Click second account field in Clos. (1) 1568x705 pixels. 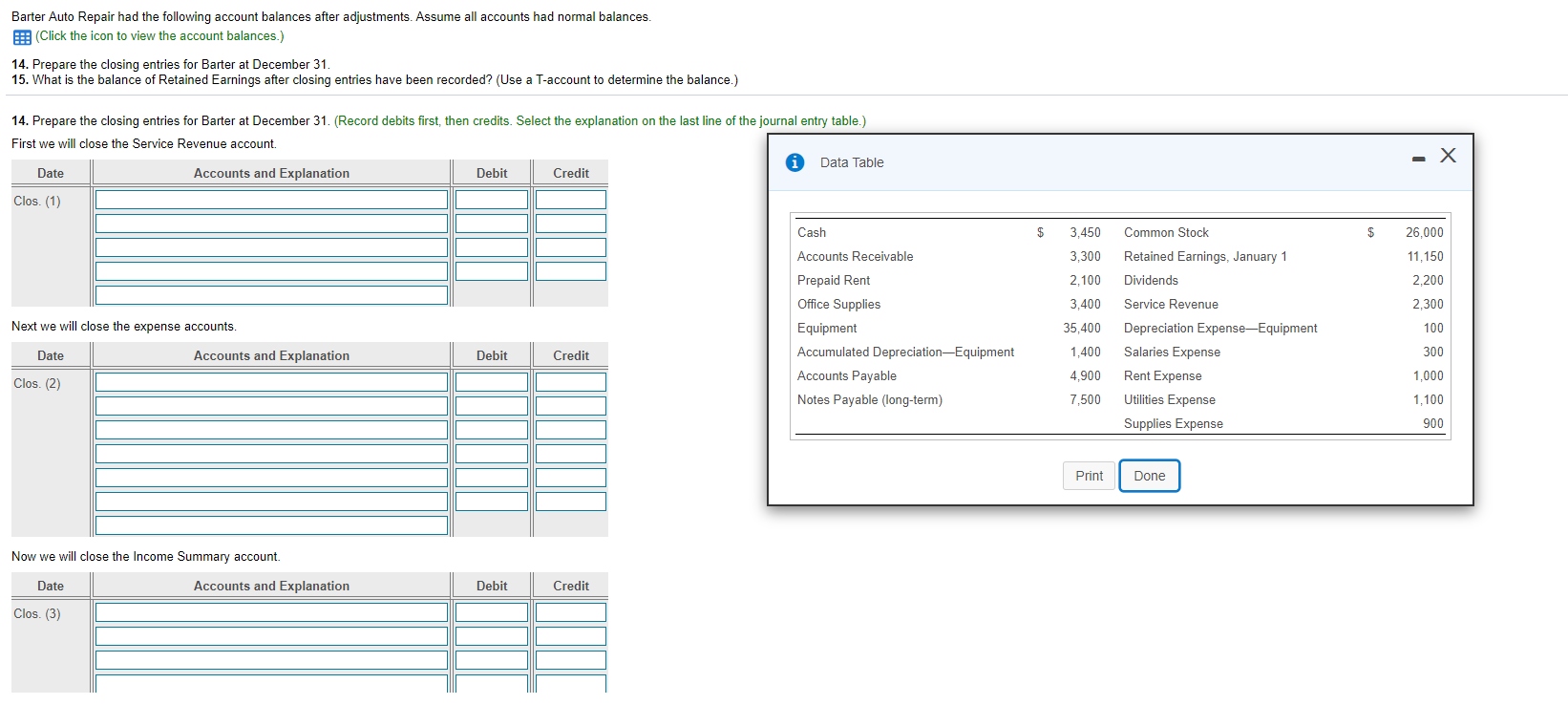point(271,224)
